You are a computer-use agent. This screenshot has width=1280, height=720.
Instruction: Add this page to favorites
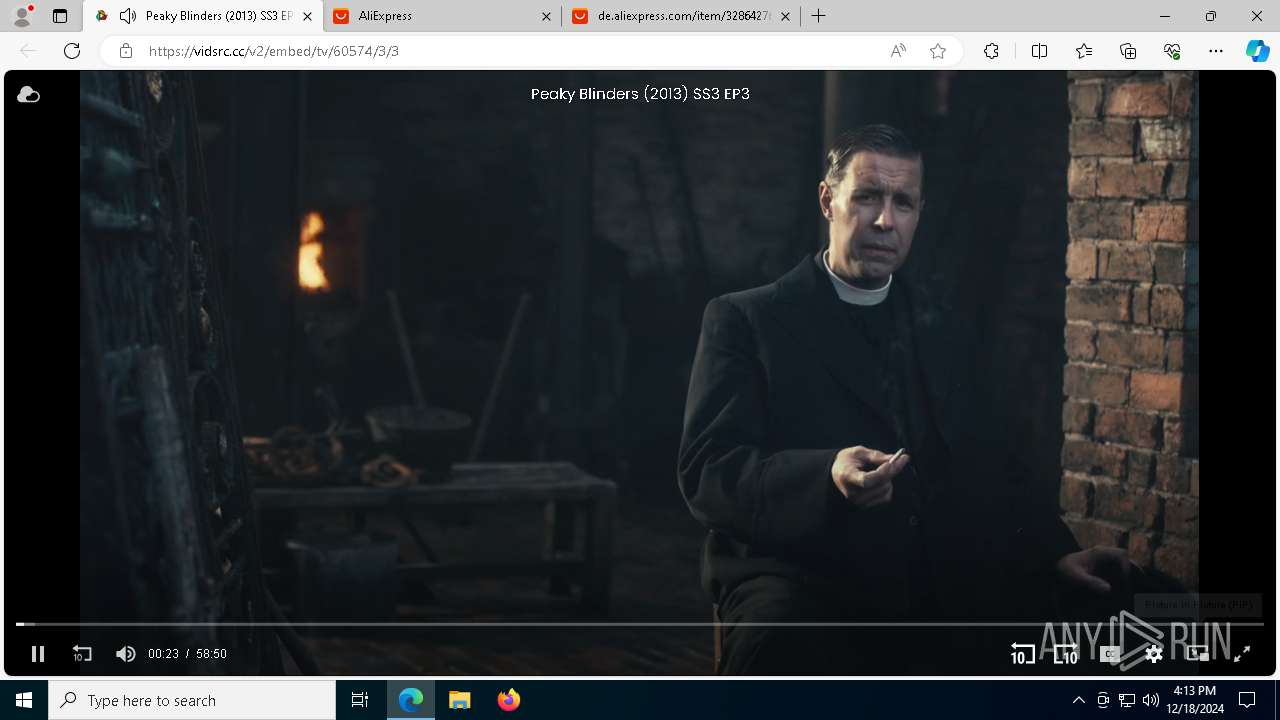click(x=938, y=51)
